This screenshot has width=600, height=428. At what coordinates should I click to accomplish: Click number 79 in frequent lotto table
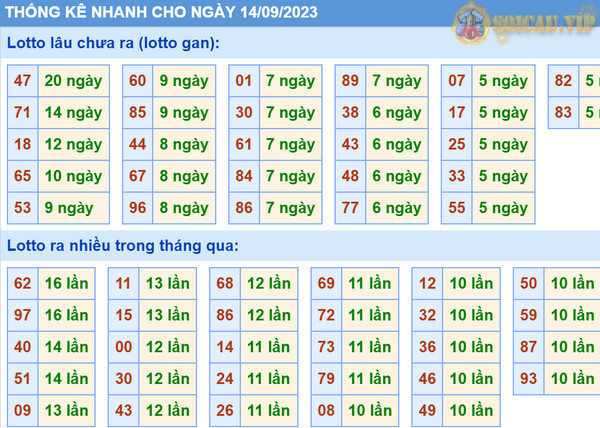click(x=326, y=379)
